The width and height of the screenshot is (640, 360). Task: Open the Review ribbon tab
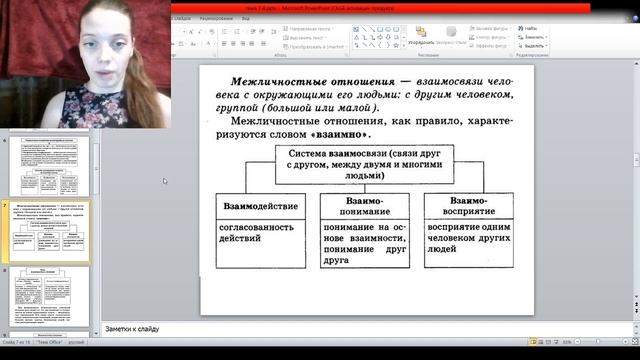(x=216, y=18)
